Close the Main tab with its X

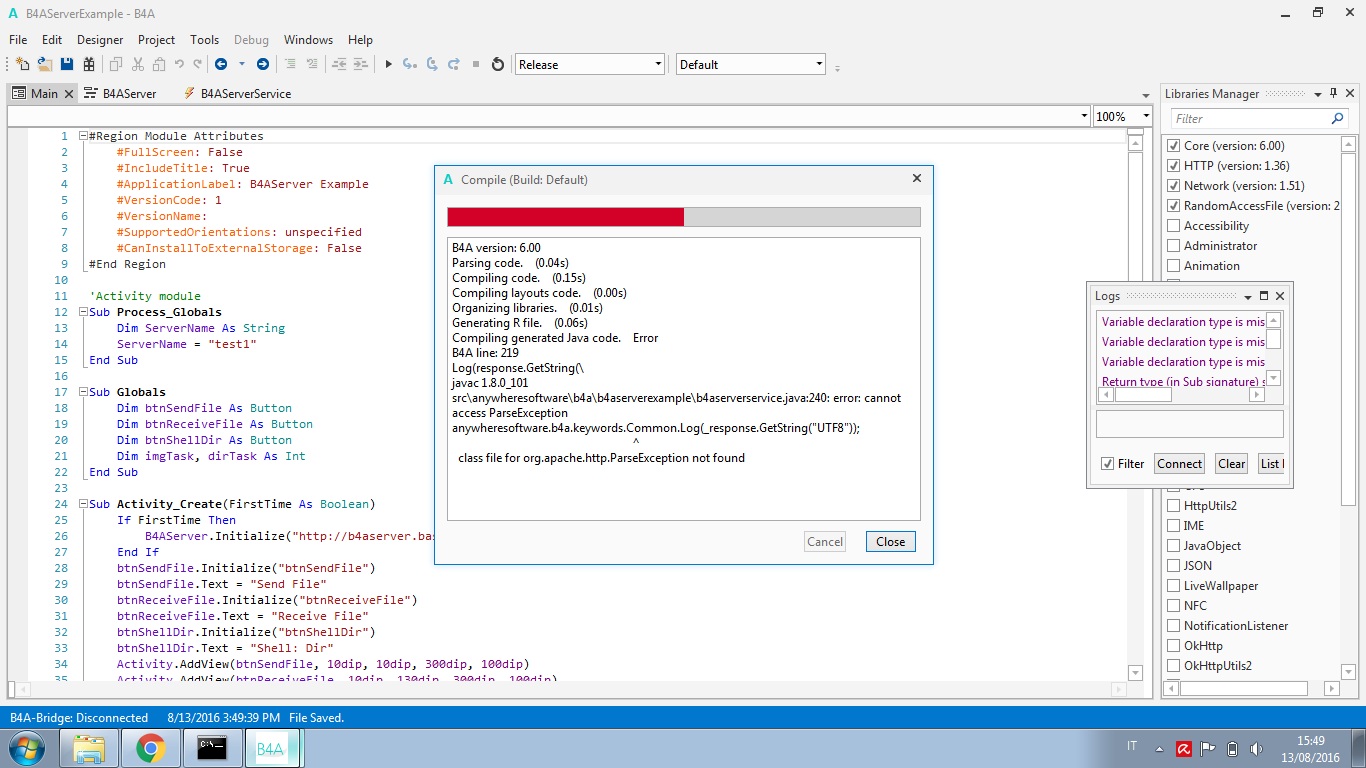(x=69, y=94)
